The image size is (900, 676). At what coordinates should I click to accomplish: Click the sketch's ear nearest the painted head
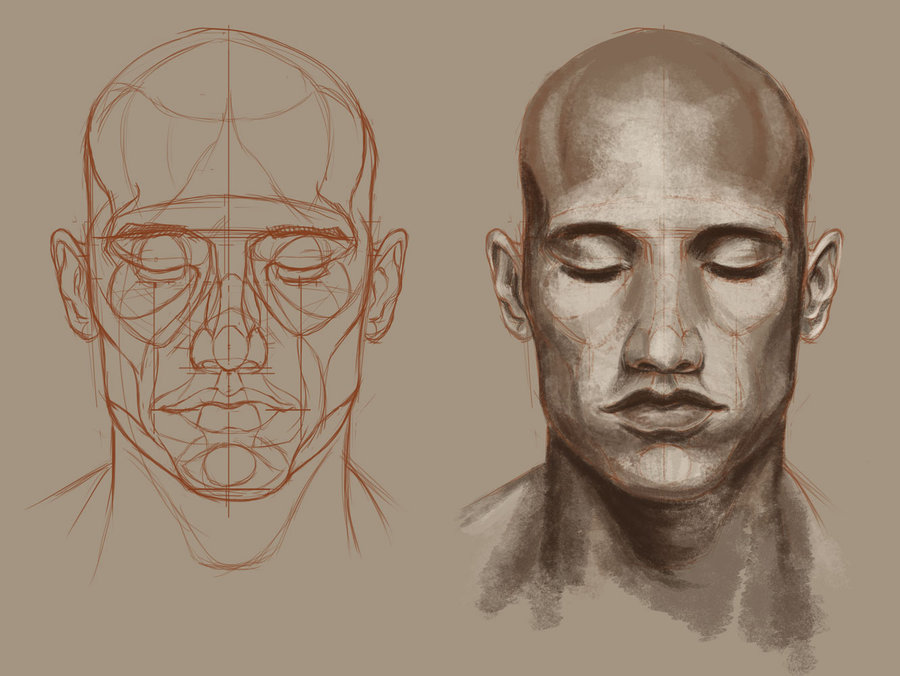tap(385, 285)
